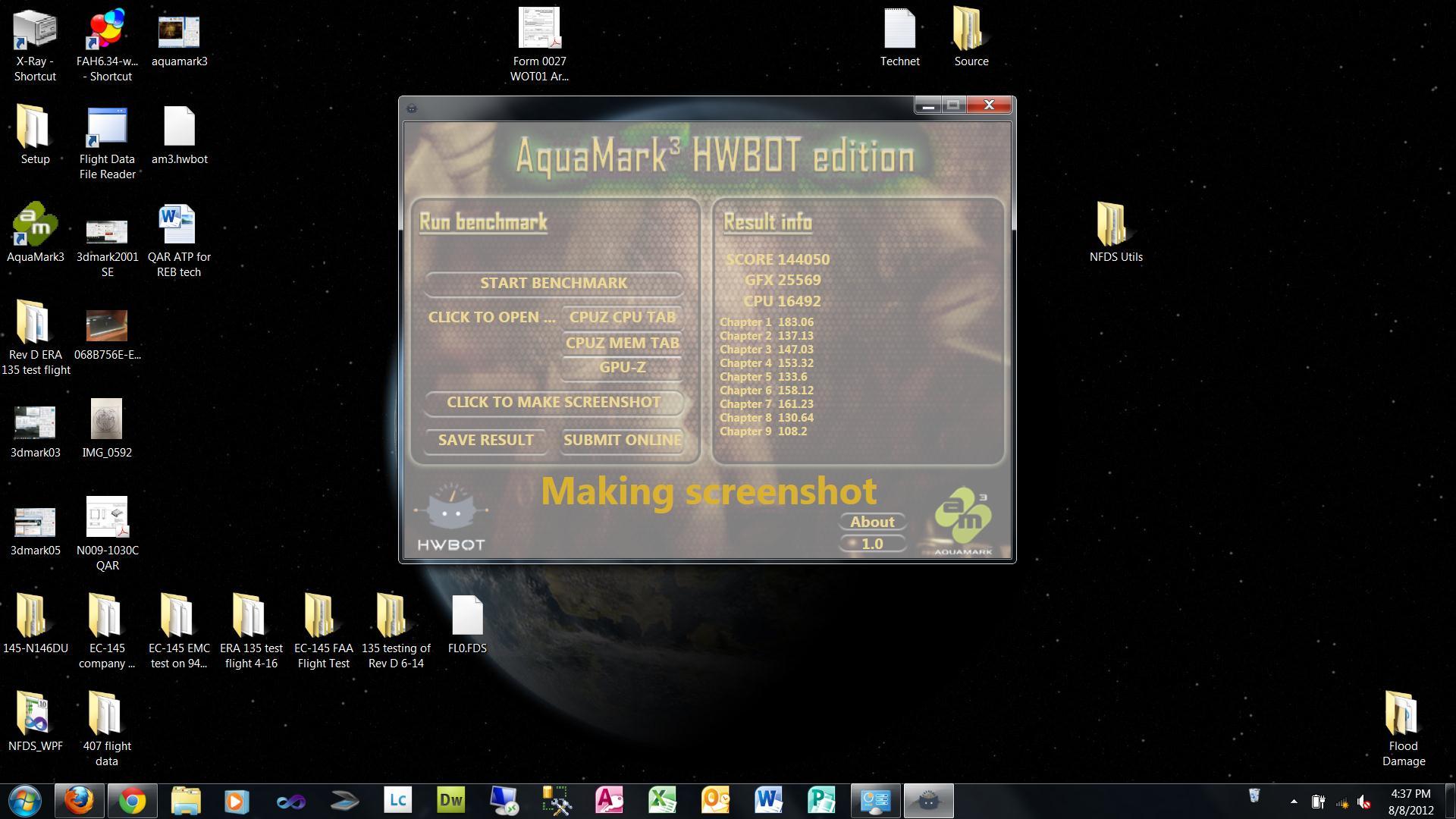Click the 1.0 version button
The width and height of the screenshot is (1456, 819).
pyautogui.click(x=872, y=544)
